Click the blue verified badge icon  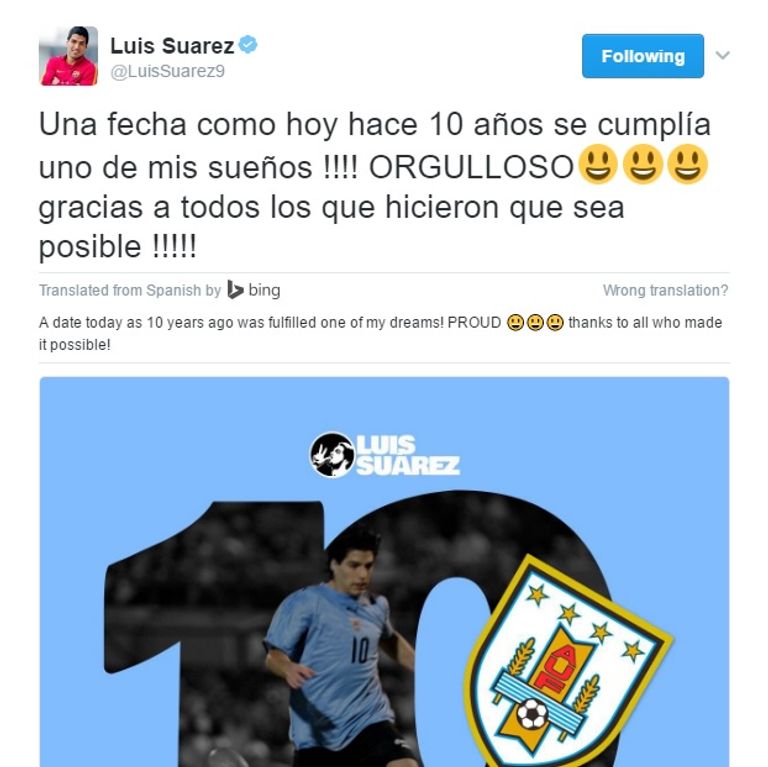click(248, 45)
